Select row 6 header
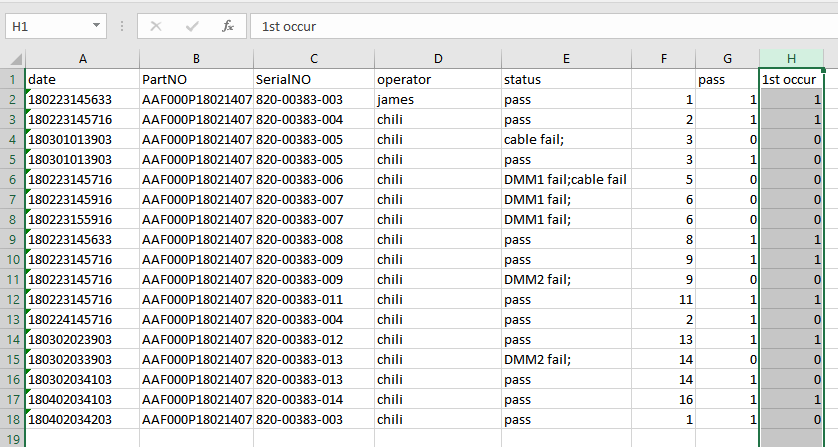Screen dimensions: 838x447 click(x=12, y=180)
